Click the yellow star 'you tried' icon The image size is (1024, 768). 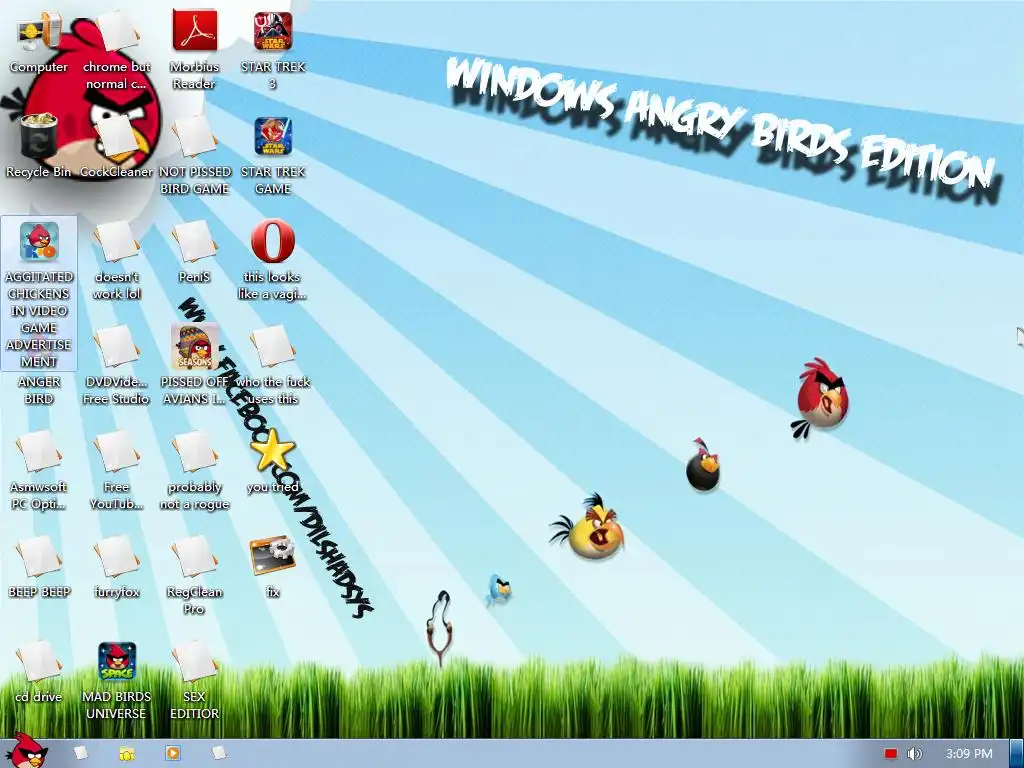click(x=273, y=450)
